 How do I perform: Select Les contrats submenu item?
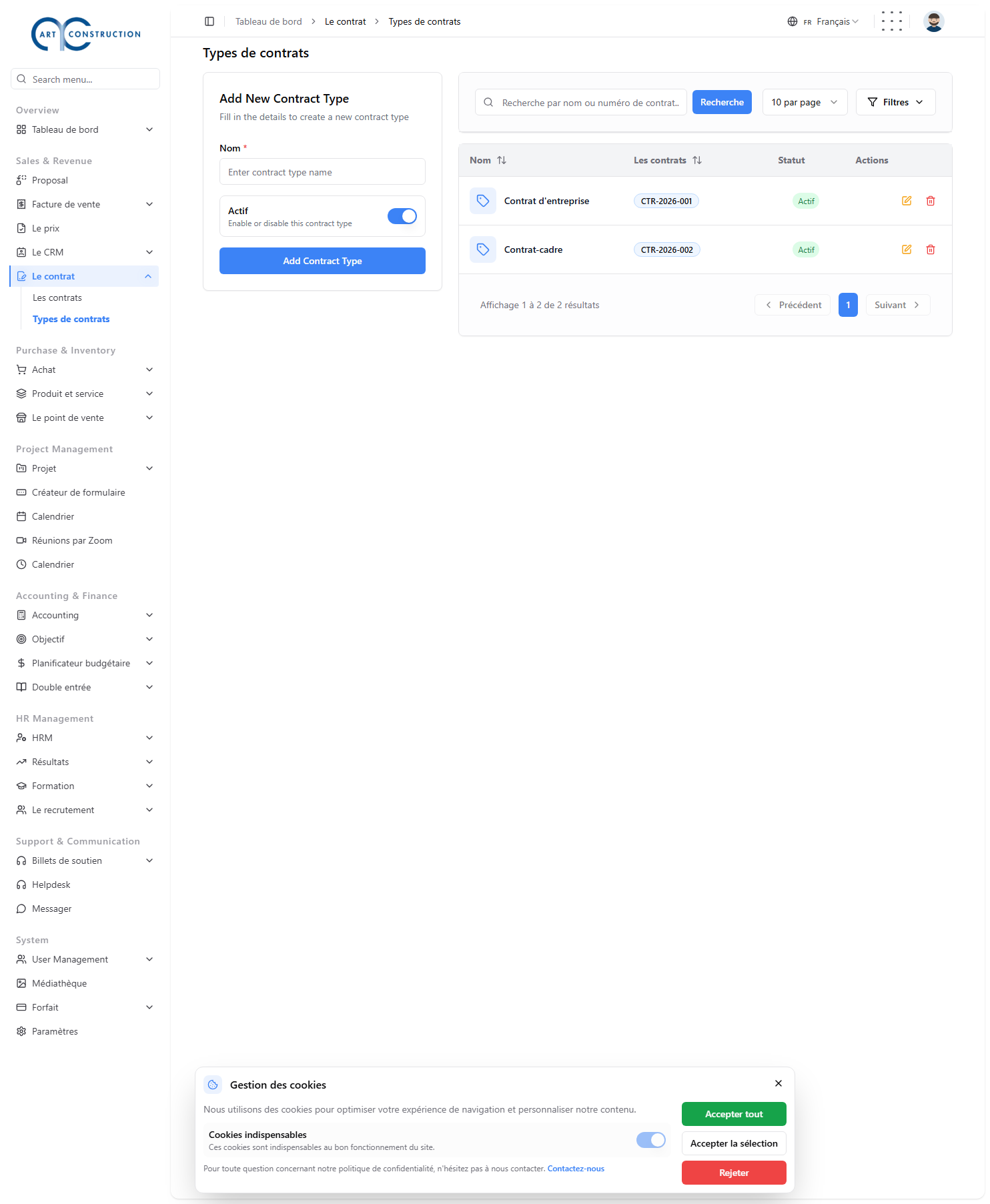(x=57, y=297)
